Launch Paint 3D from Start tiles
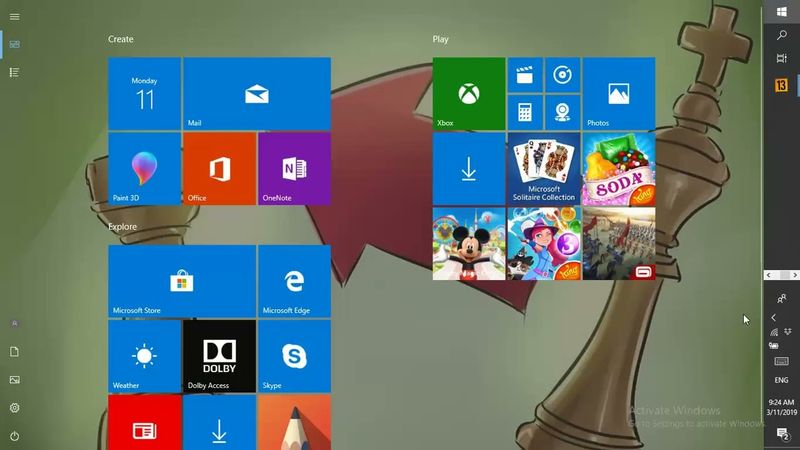800x450 pixels. tap(144, 168)
